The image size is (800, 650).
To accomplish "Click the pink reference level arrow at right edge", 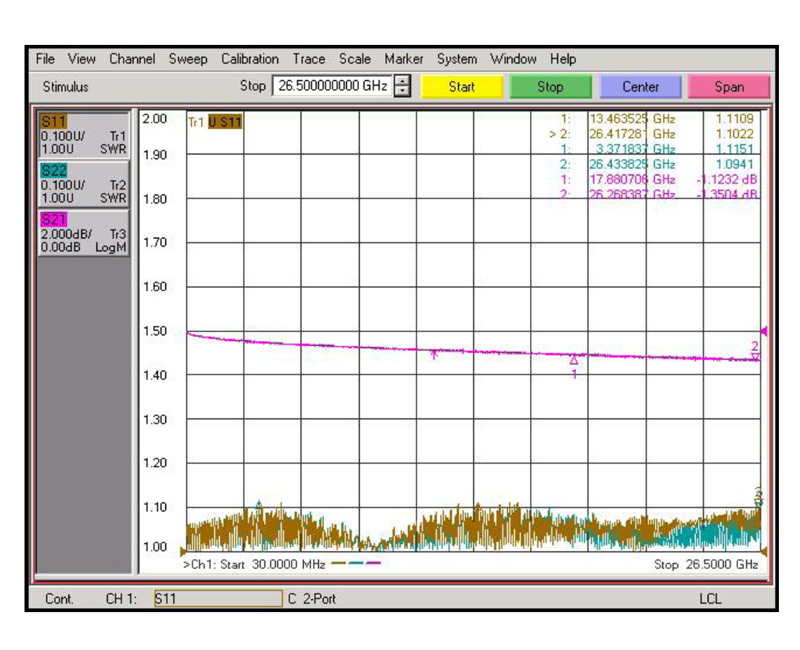I will [x=764, y=331].
